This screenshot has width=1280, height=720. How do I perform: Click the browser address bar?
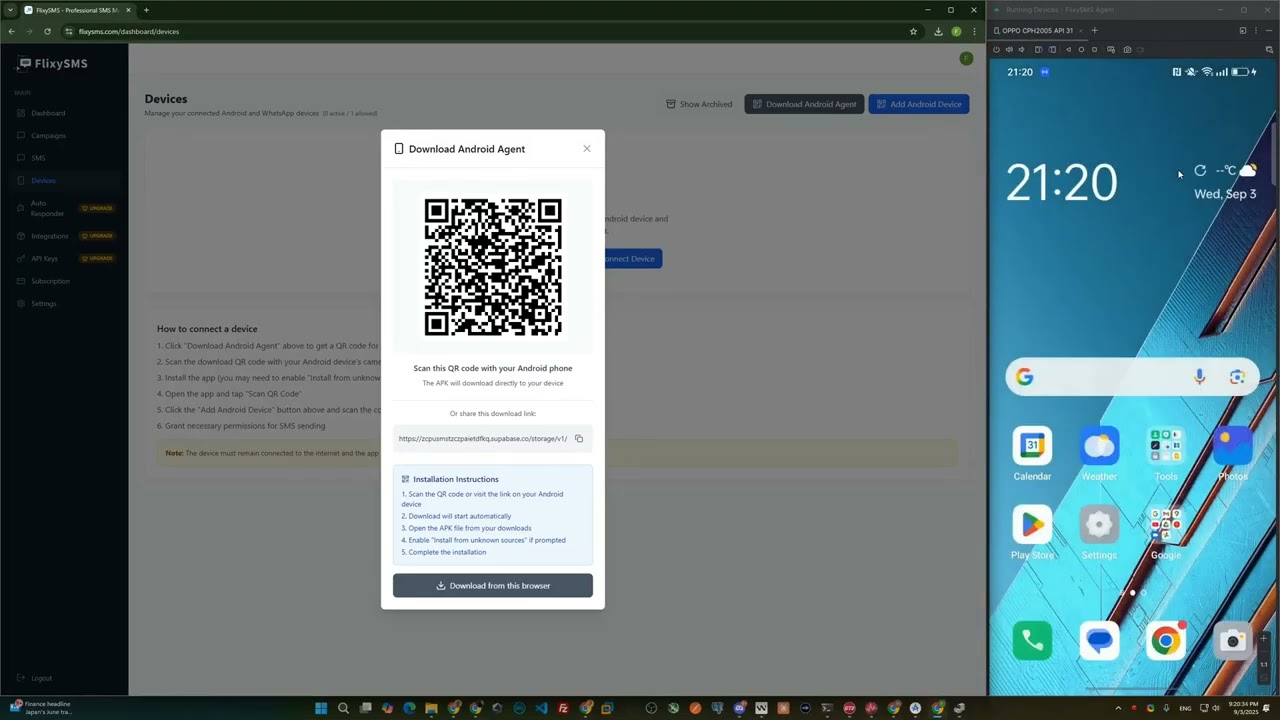point(490,31)
